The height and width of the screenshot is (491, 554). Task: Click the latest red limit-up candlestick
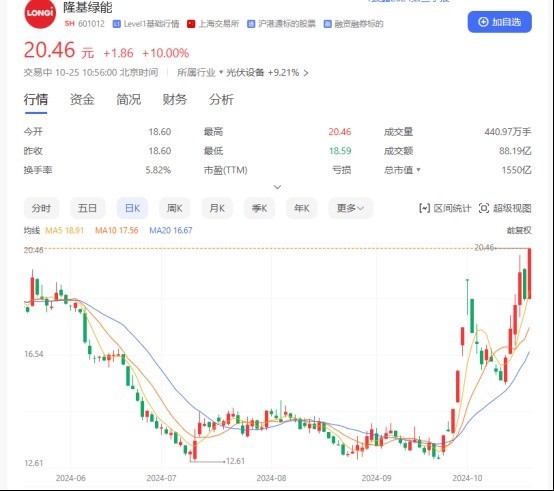point(529,273)
